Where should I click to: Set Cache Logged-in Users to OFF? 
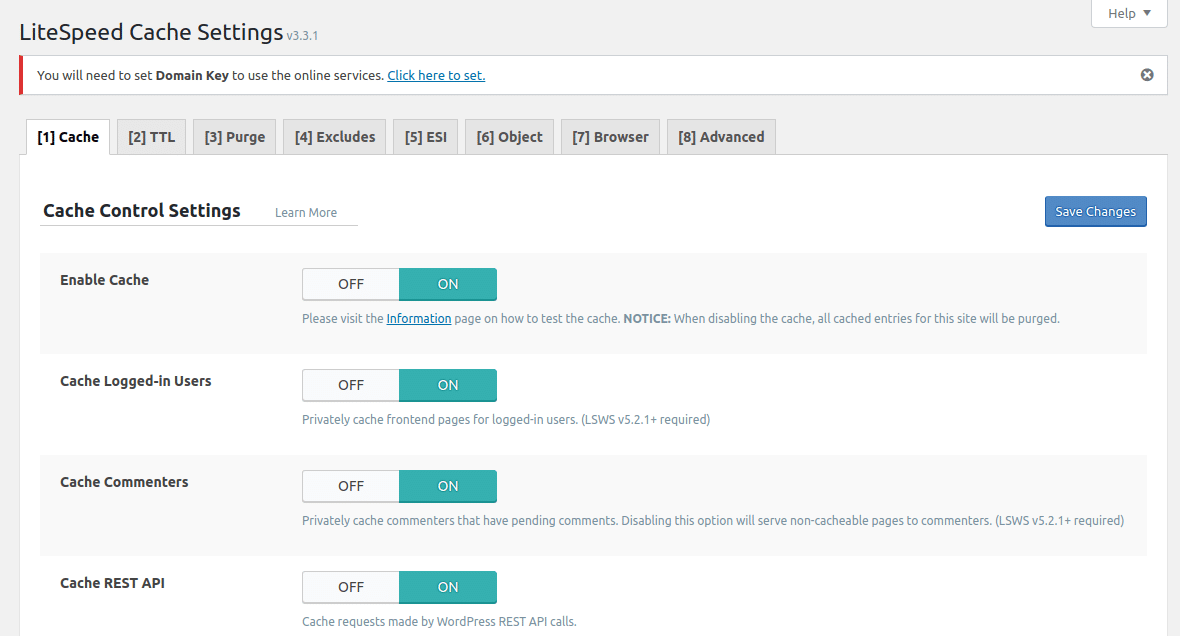click(x=351, y=385)
